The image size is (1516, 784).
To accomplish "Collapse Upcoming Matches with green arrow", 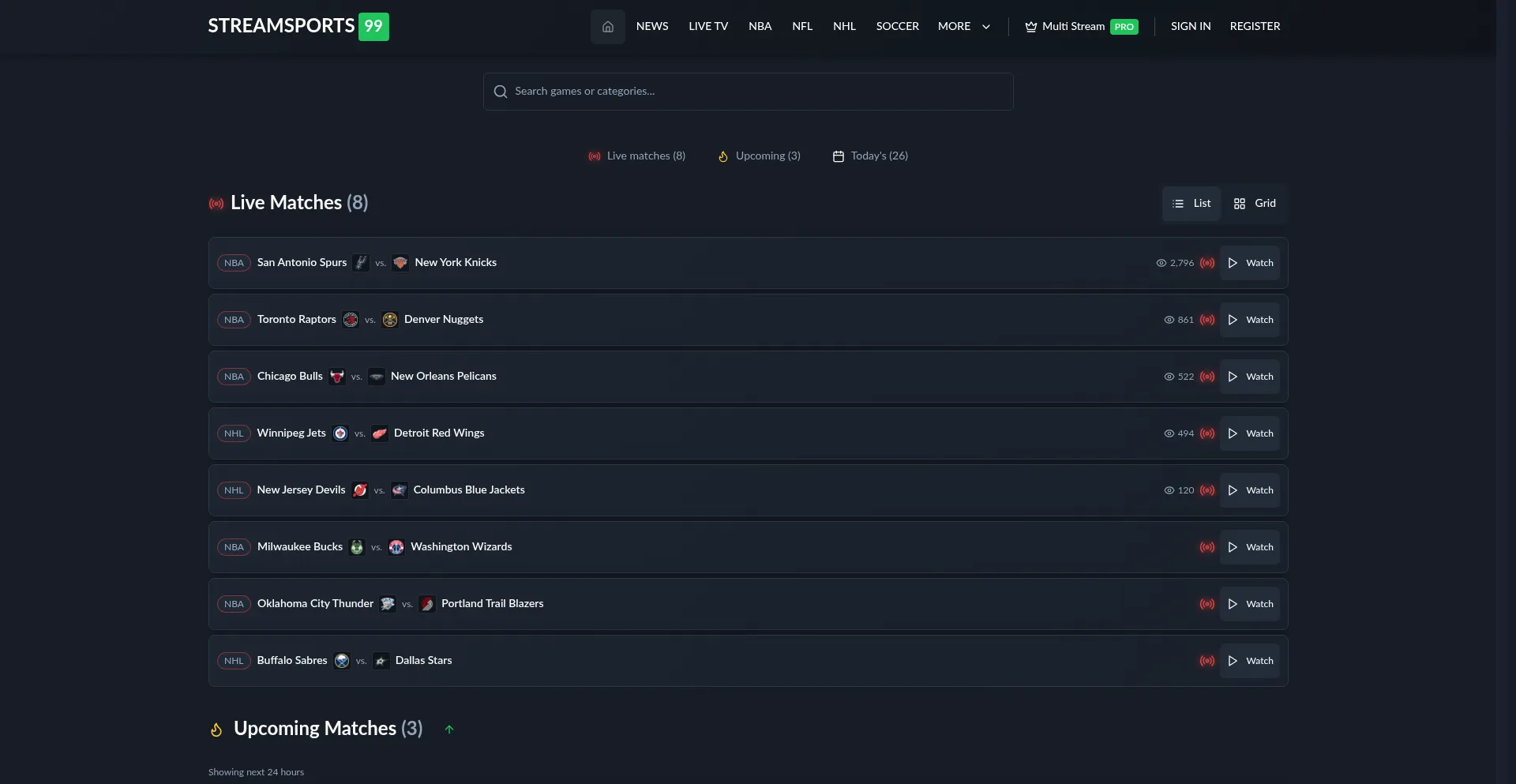I will coord(449,730).
